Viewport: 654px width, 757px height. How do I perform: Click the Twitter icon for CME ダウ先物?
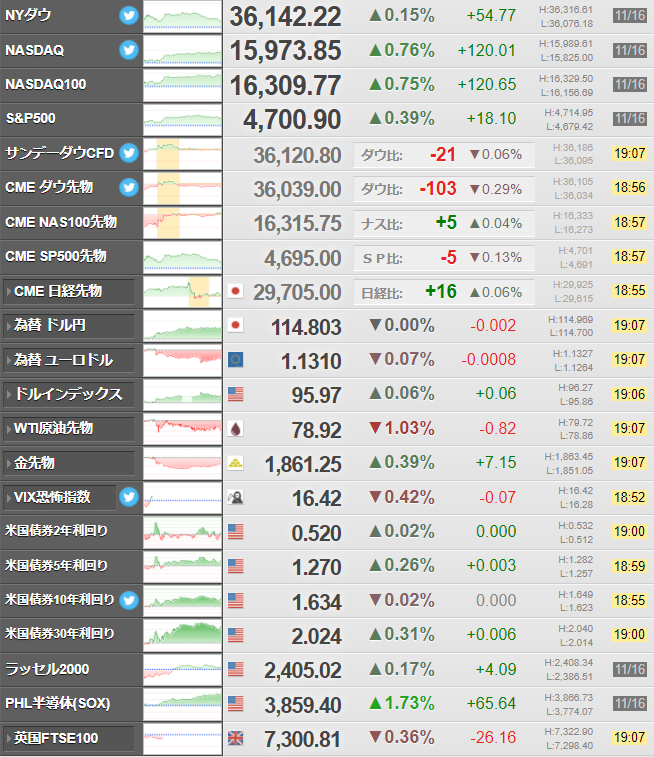pos(129,187)
